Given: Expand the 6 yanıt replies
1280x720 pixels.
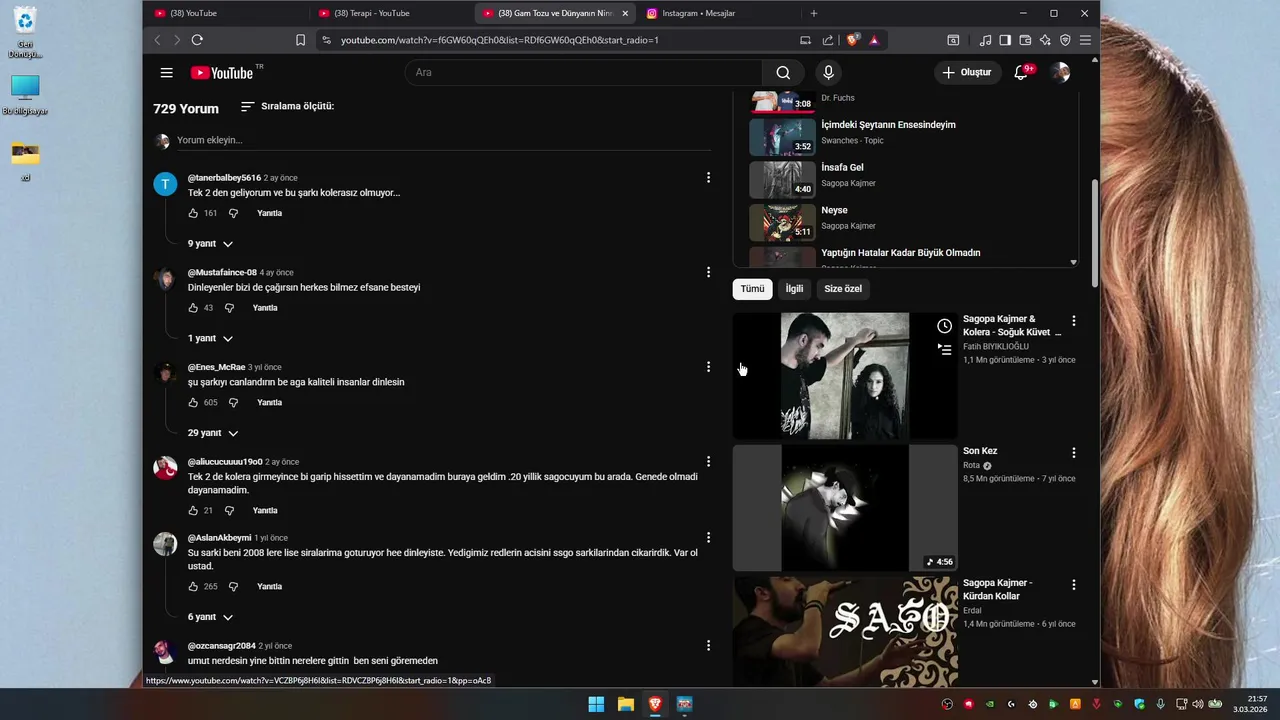Looking at the screenshot, I should tap(210, 617).
